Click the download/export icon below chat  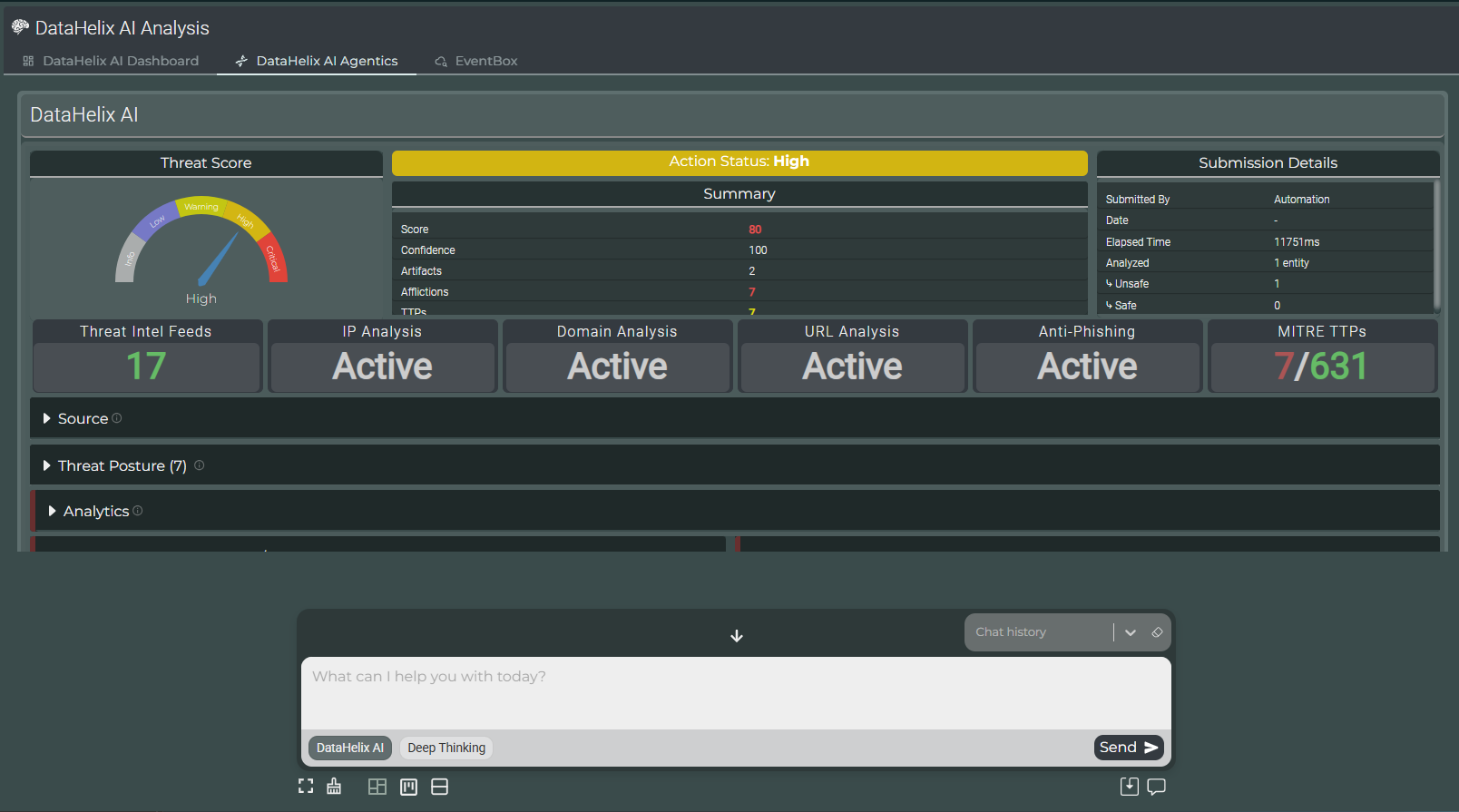[1129, 787]
